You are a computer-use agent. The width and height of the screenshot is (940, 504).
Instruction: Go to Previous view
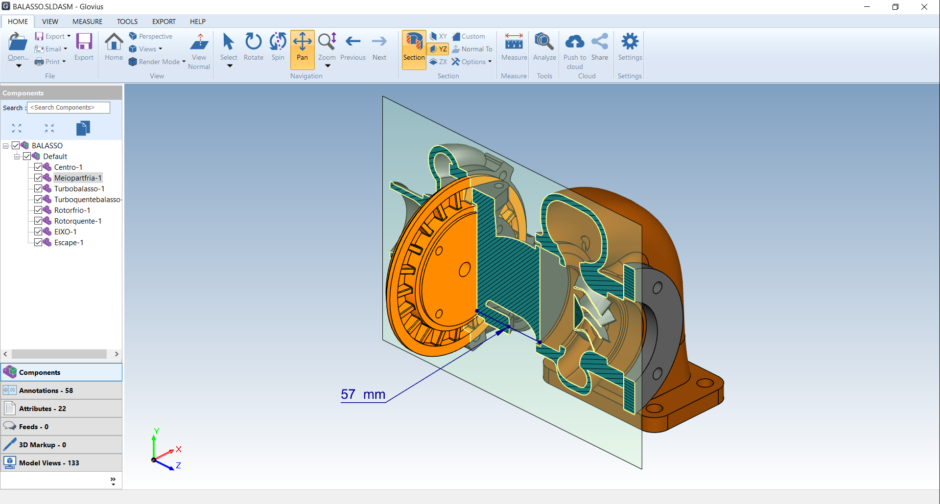(x=352, y=47)
